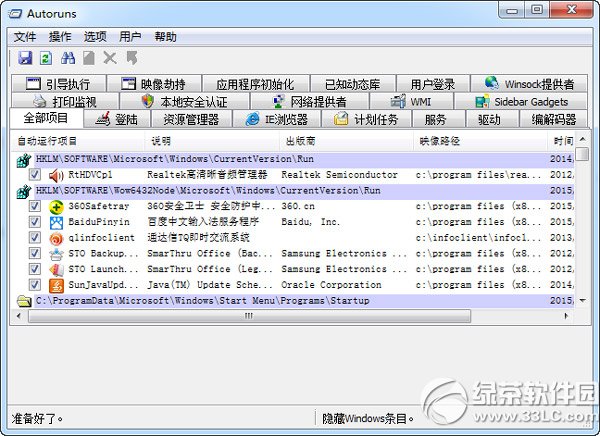Switch to the 引导执行 tab

tap(59, 83)
